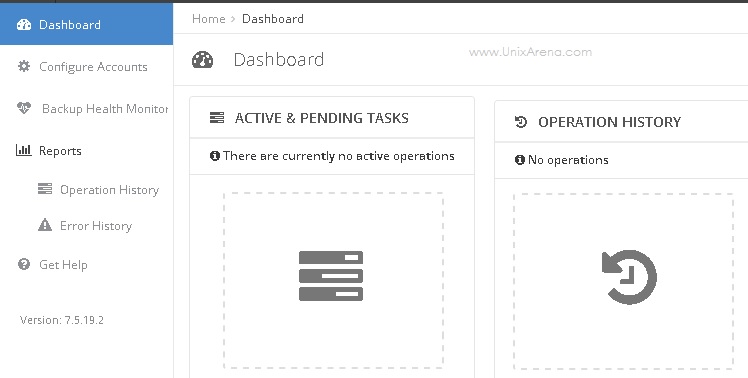
Task: Click the Error History warning triangle icon
Action: 45,225
